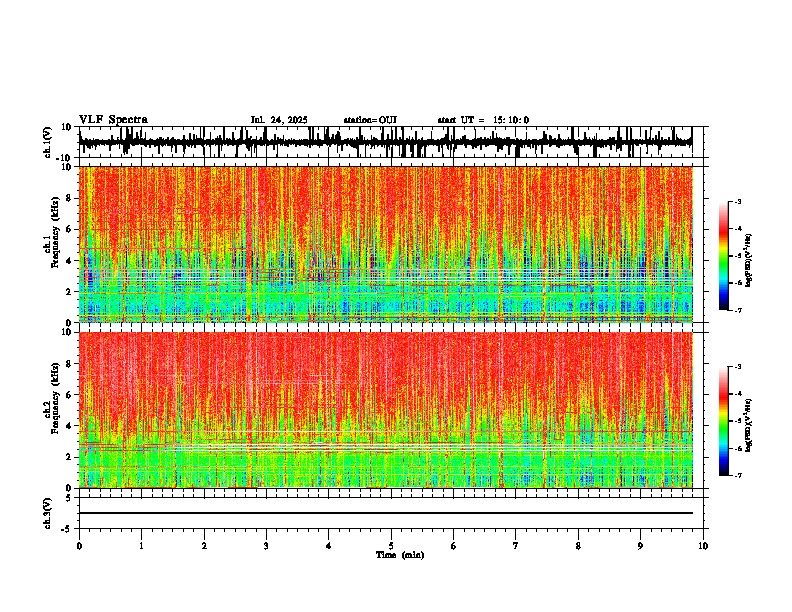Image resolution: width=792 pixels, height=612 pixels.
Task: Click the "VLF Spectra" plot title
Action: tap(113, 120)
